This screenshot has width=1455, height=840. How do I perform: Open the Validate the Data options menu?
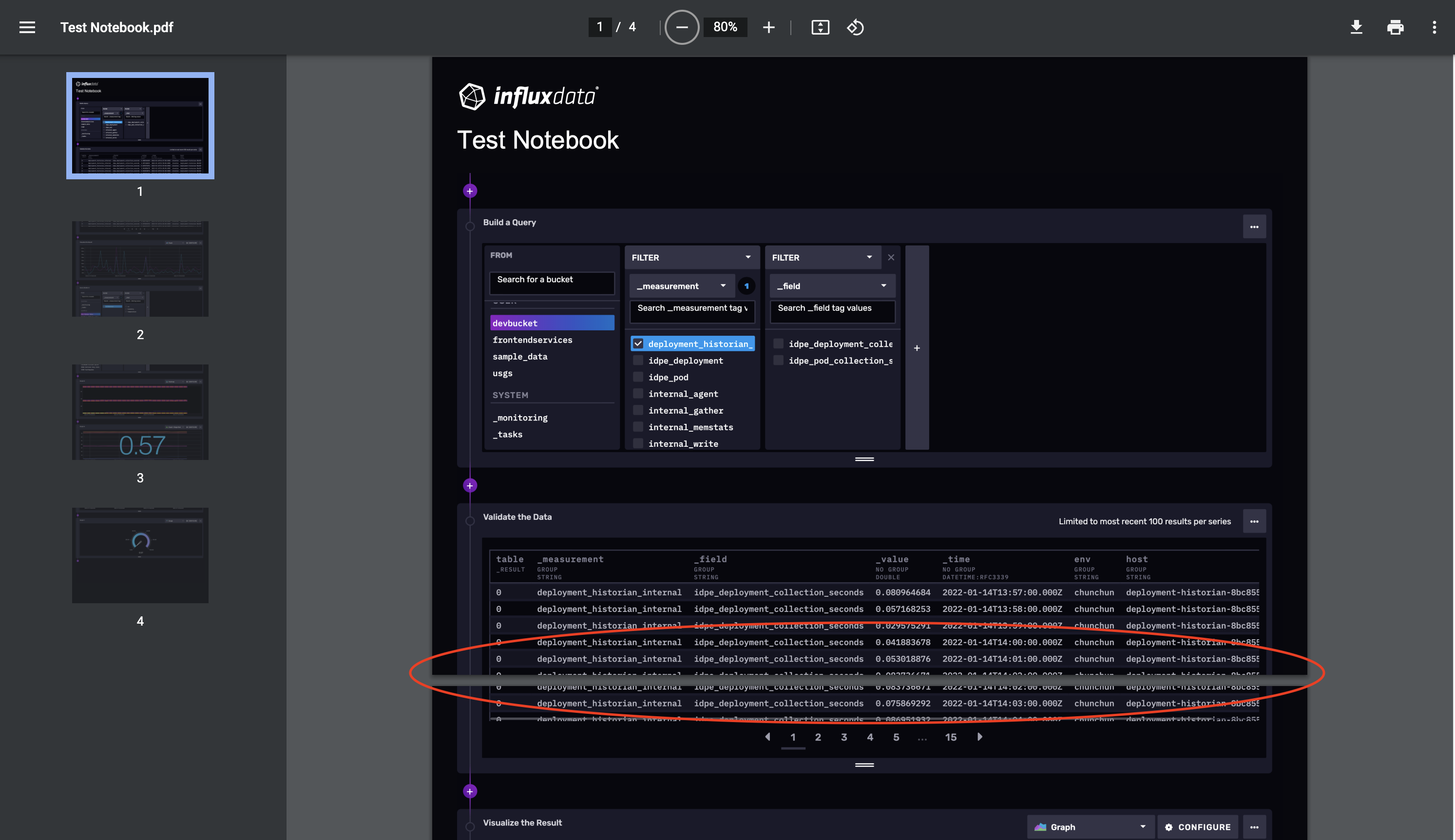point(1254,521)
